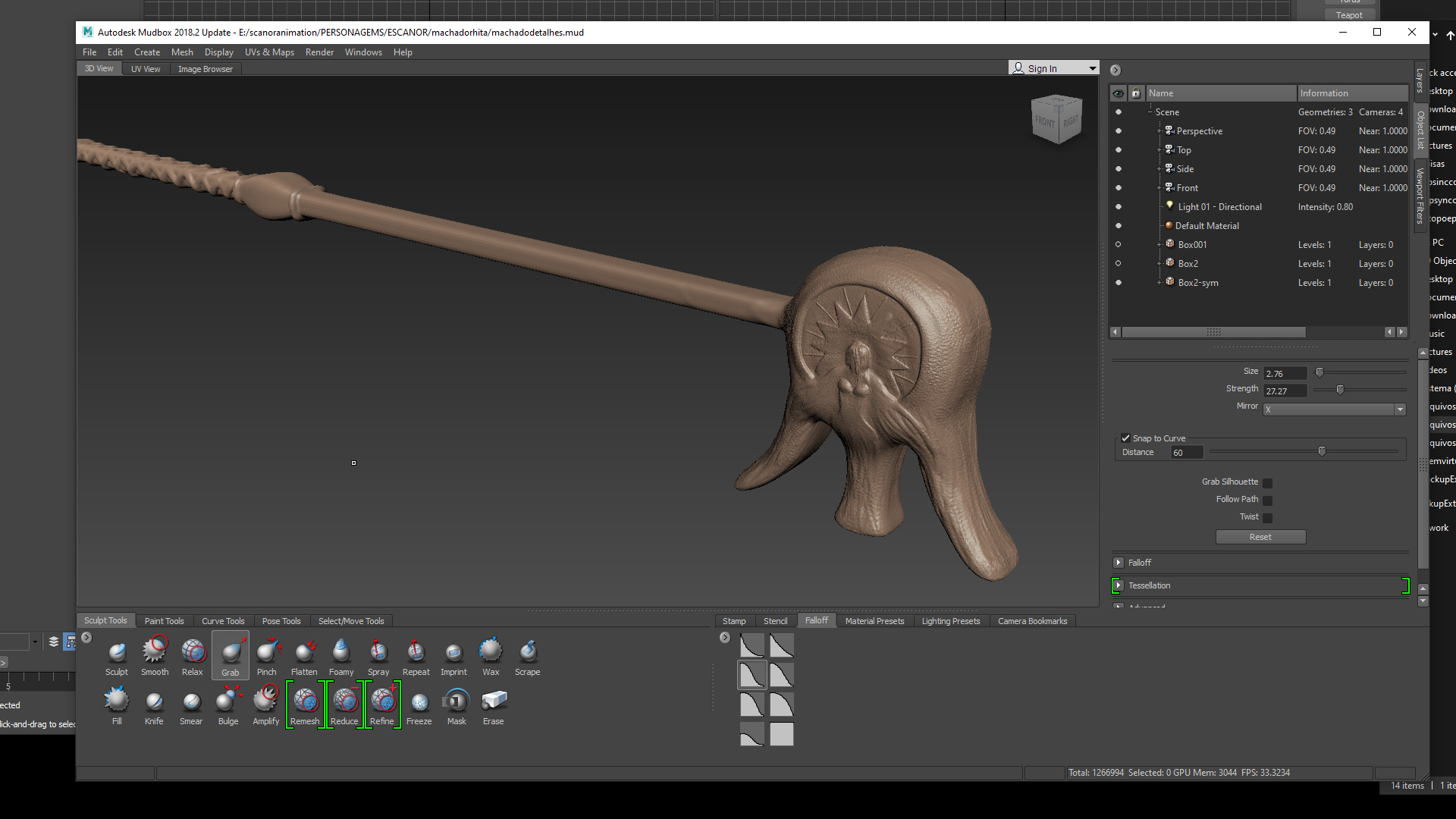The image size is (1456, 819).
Task: Open the UVs & Maps menu
Action: (x=269, y=52)
